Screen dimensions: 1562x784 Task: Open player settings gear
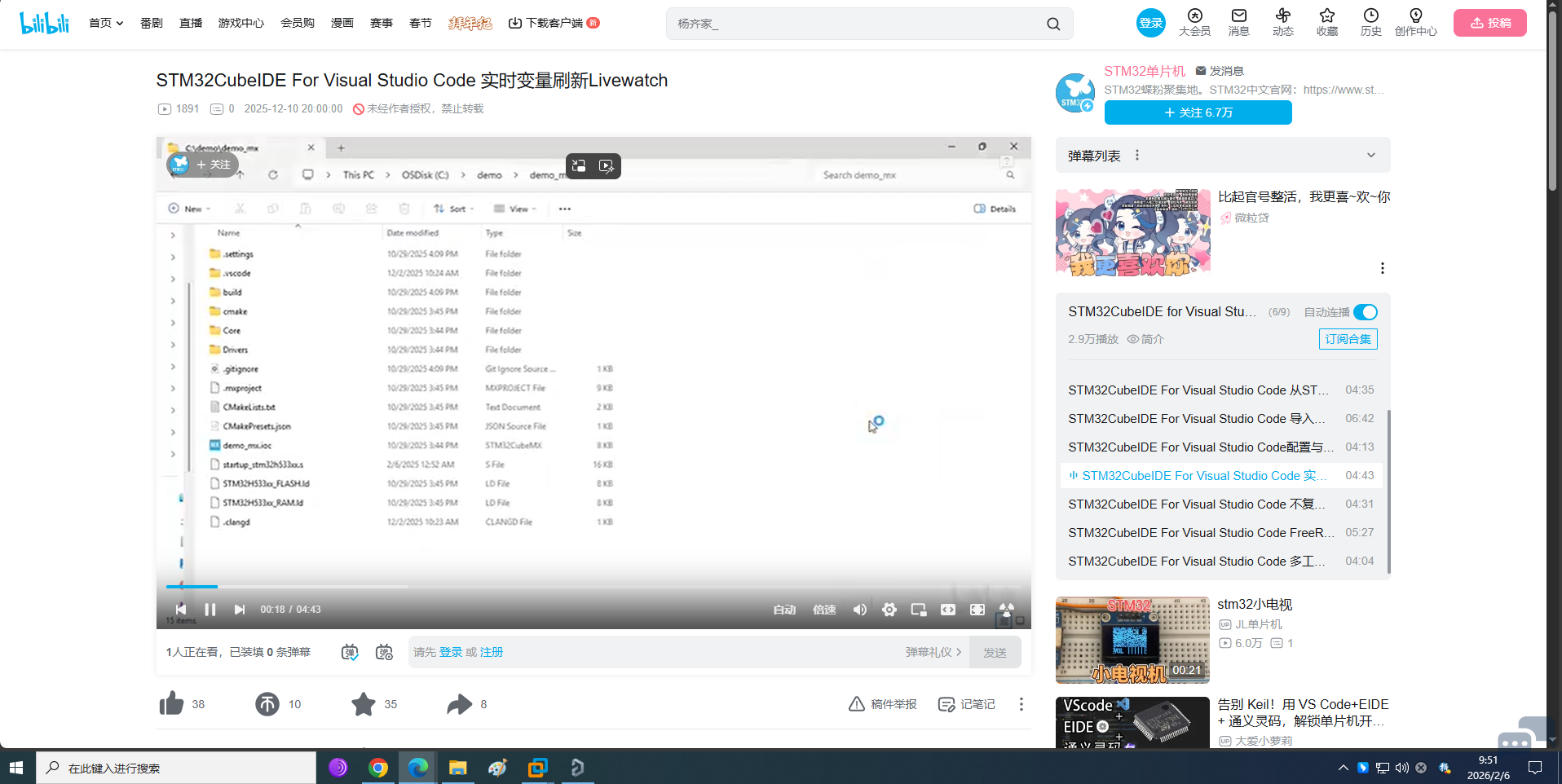[889, 610]
